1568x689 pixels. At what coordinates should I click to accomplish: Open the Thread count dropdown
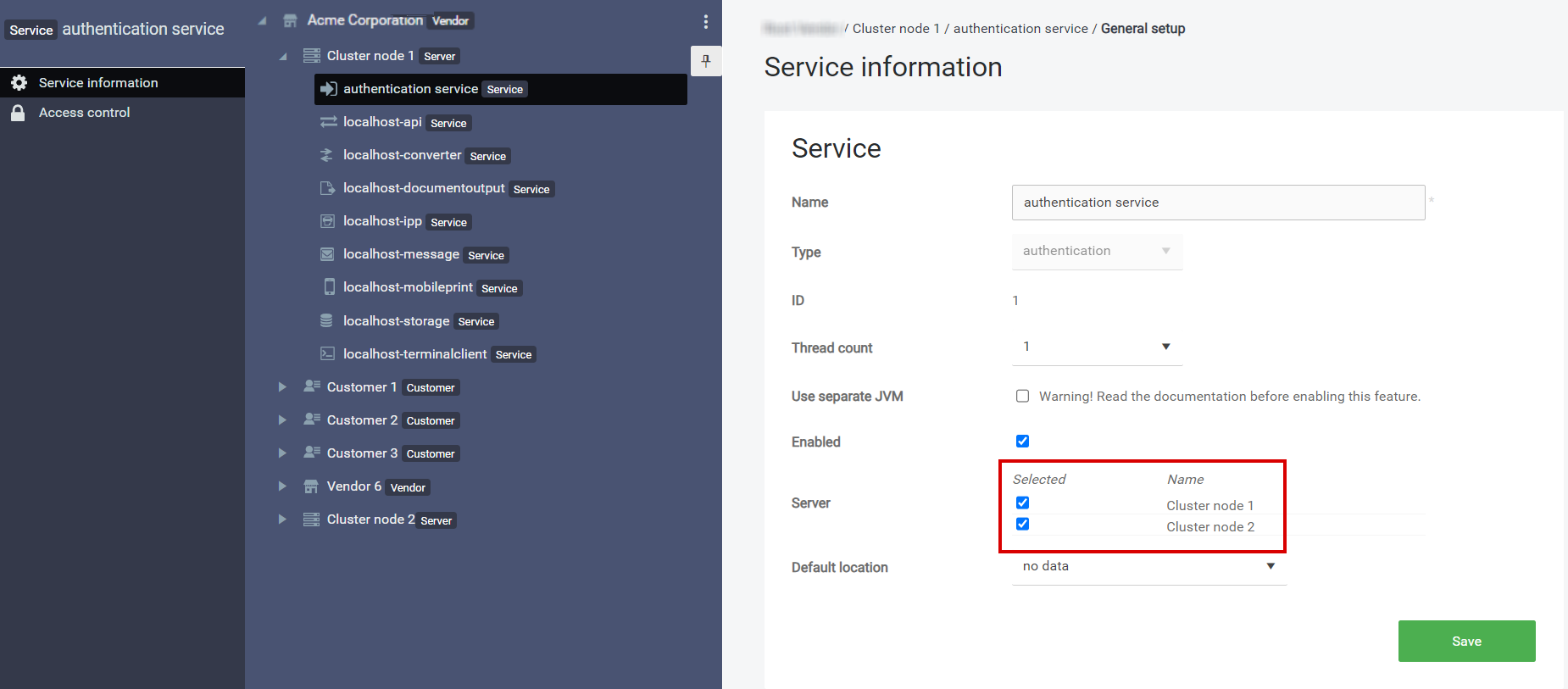(x=1096, y=347)
